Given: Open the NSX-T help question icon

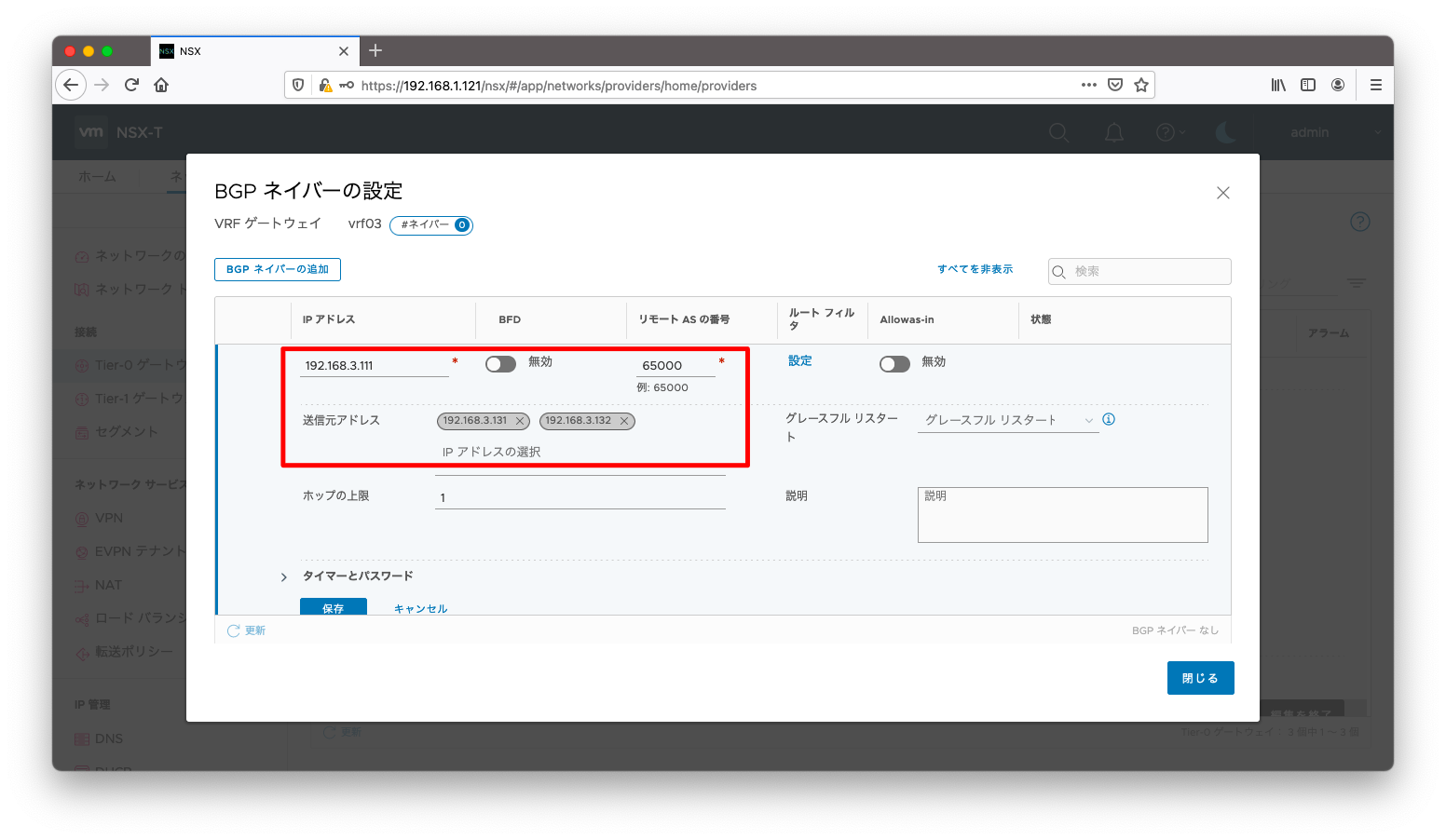Looking at the screenshot, I should (1166, 132).
